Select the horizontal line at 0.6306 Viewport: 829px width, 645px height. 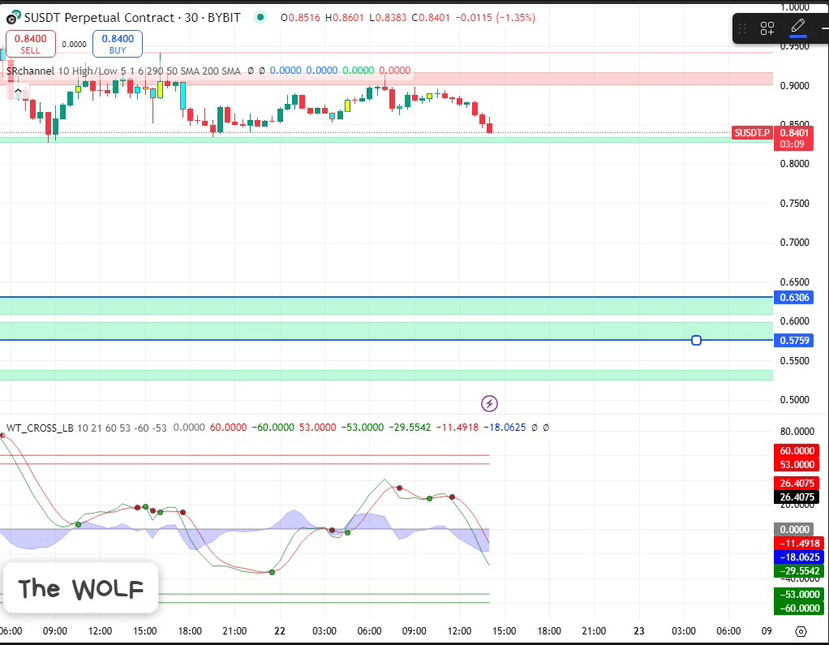pyautogui.click(x=386, y=297)
